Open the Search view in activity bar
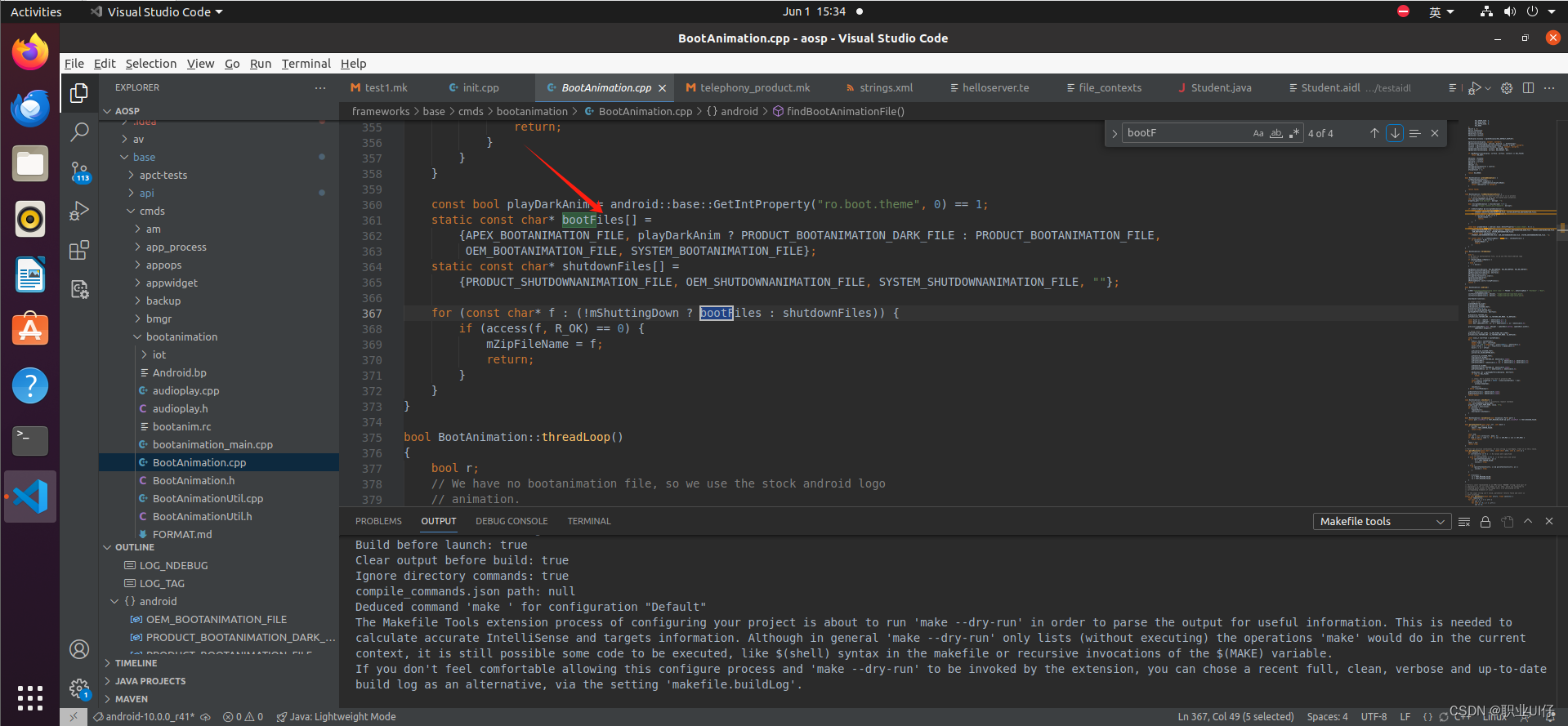 click(79, 131)
